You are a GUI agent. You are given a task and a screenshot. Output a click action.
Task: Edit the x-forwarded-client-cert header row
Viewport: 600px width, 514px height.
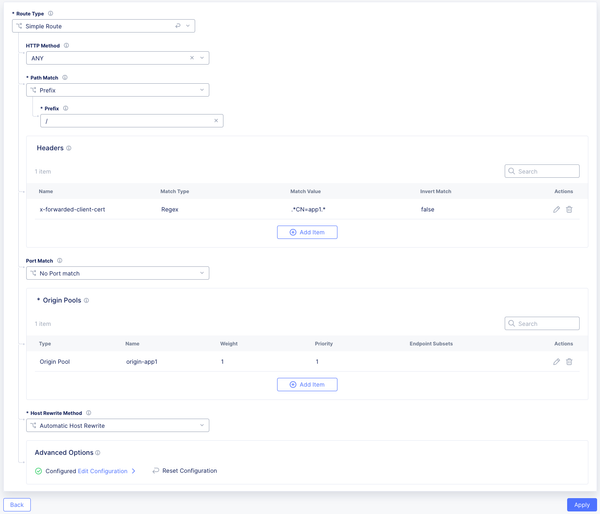coord(556,210)
